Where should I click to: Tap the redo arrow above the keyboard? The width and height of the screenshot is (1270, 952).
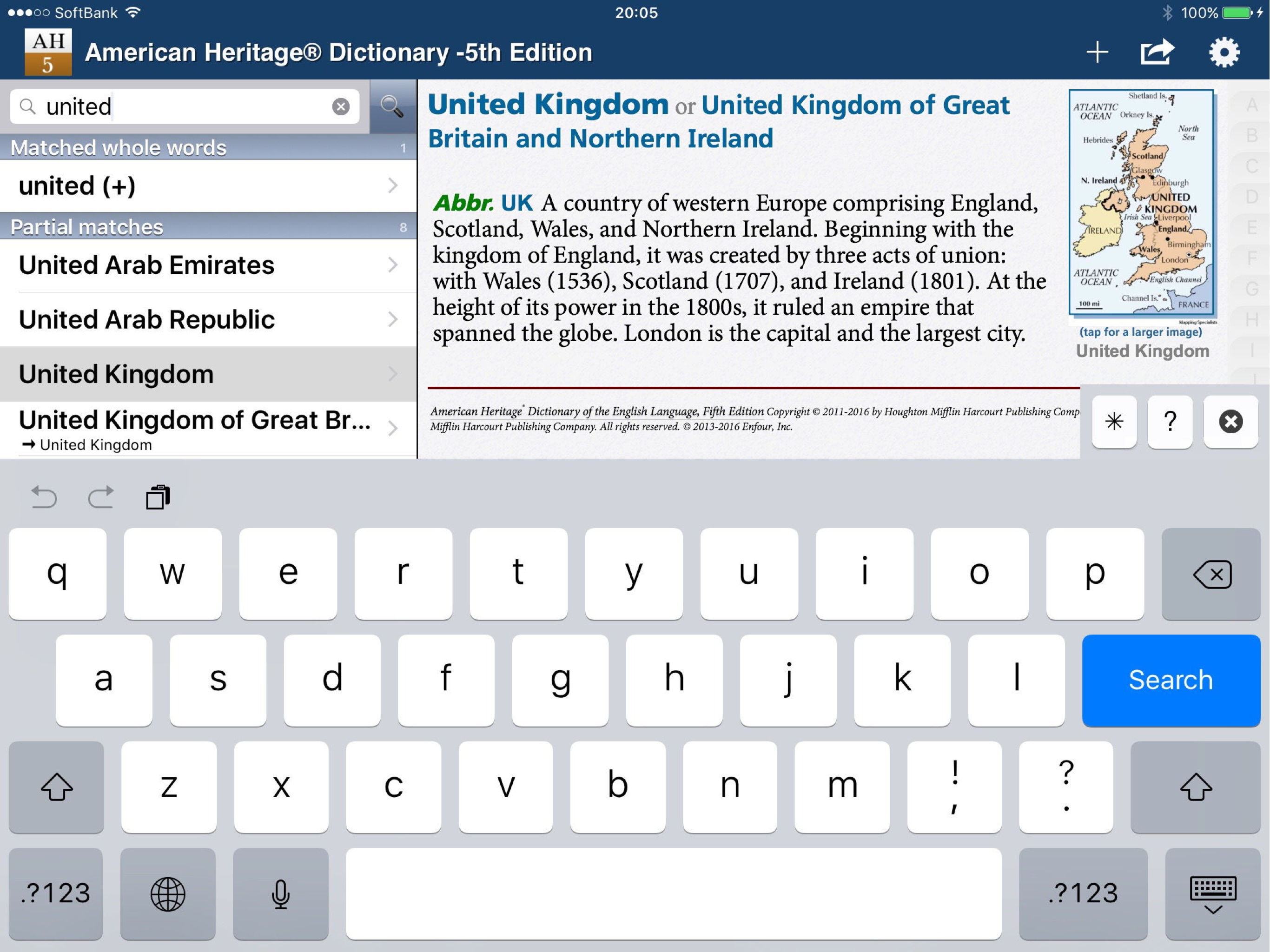pos(100,497)
